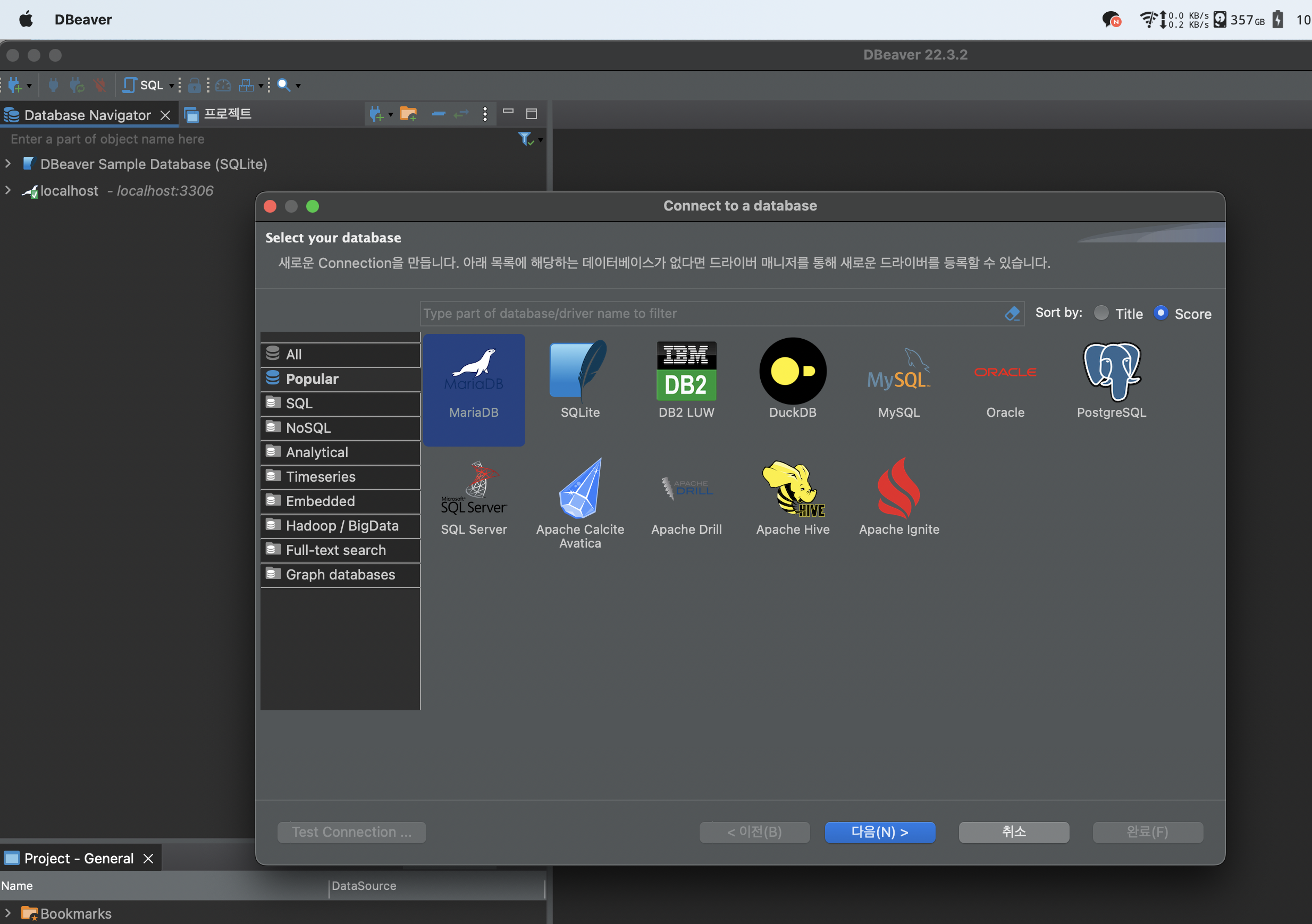The width and height of the screenshot is (1312, 924).
Task: Click the 취소 cancel button
Action: click(x=1013, y=832)
